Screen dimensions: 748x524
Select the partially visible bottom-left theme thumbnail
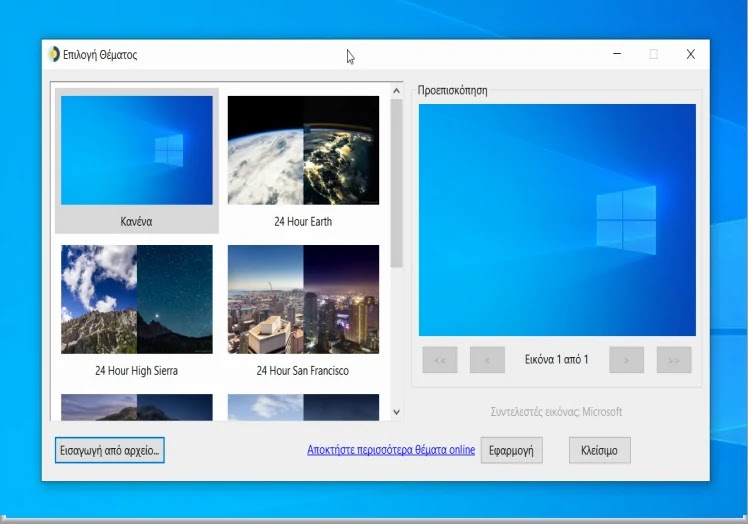(137, 407)
